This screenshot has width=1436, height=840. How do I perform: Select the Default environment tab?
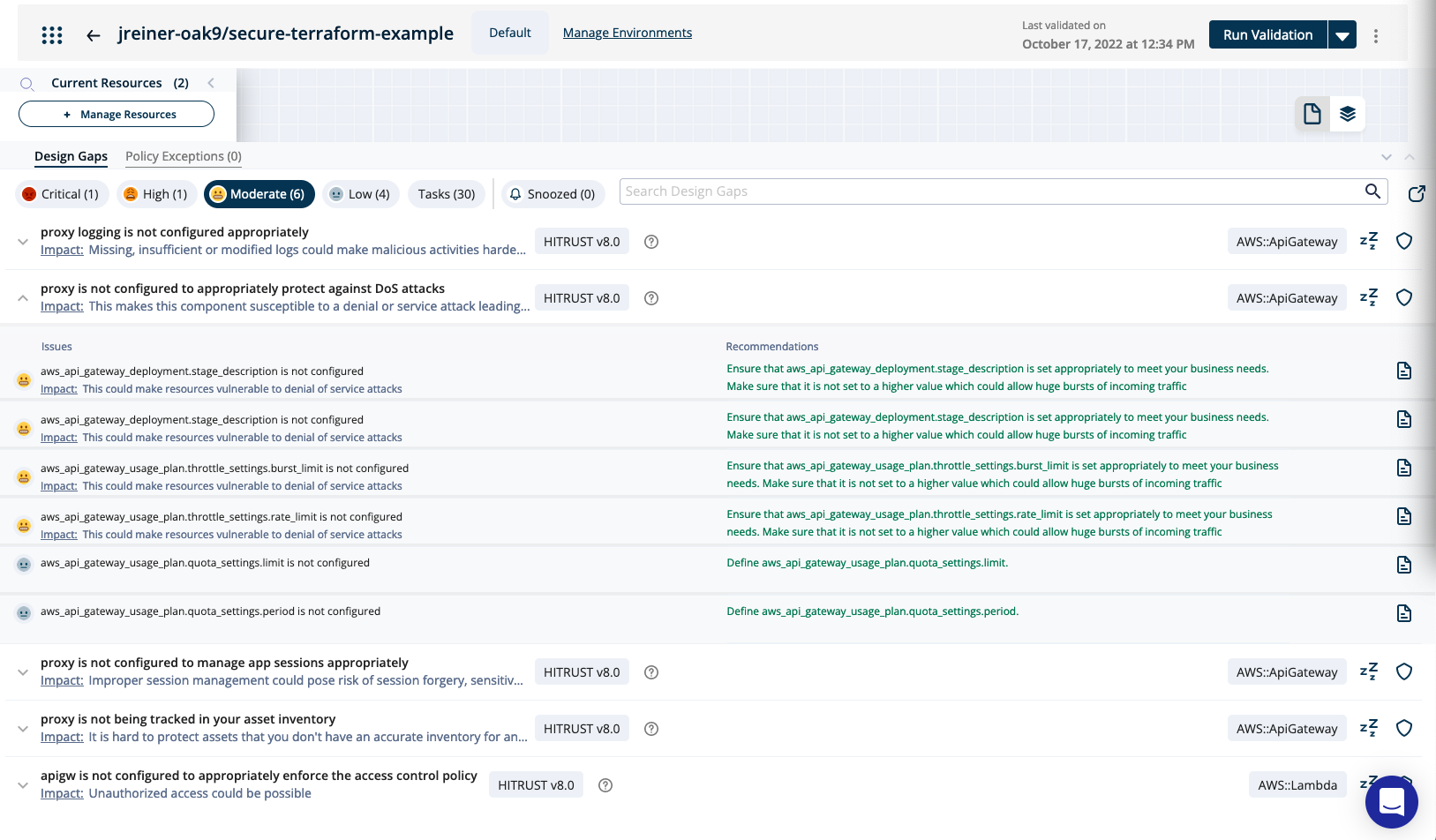point(510,34)
